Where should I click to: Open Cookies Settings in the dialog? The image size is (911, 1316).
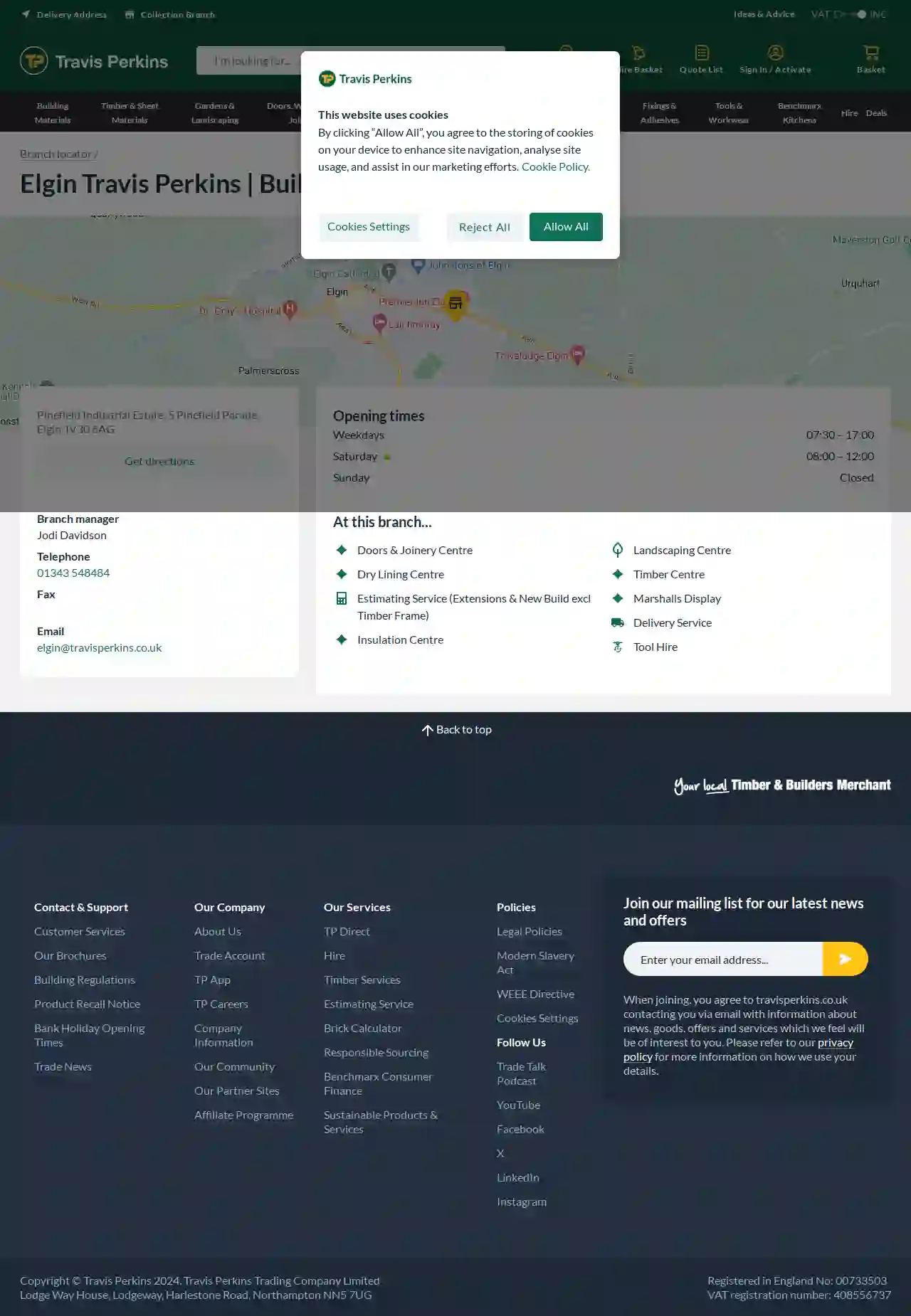[369, 227]
